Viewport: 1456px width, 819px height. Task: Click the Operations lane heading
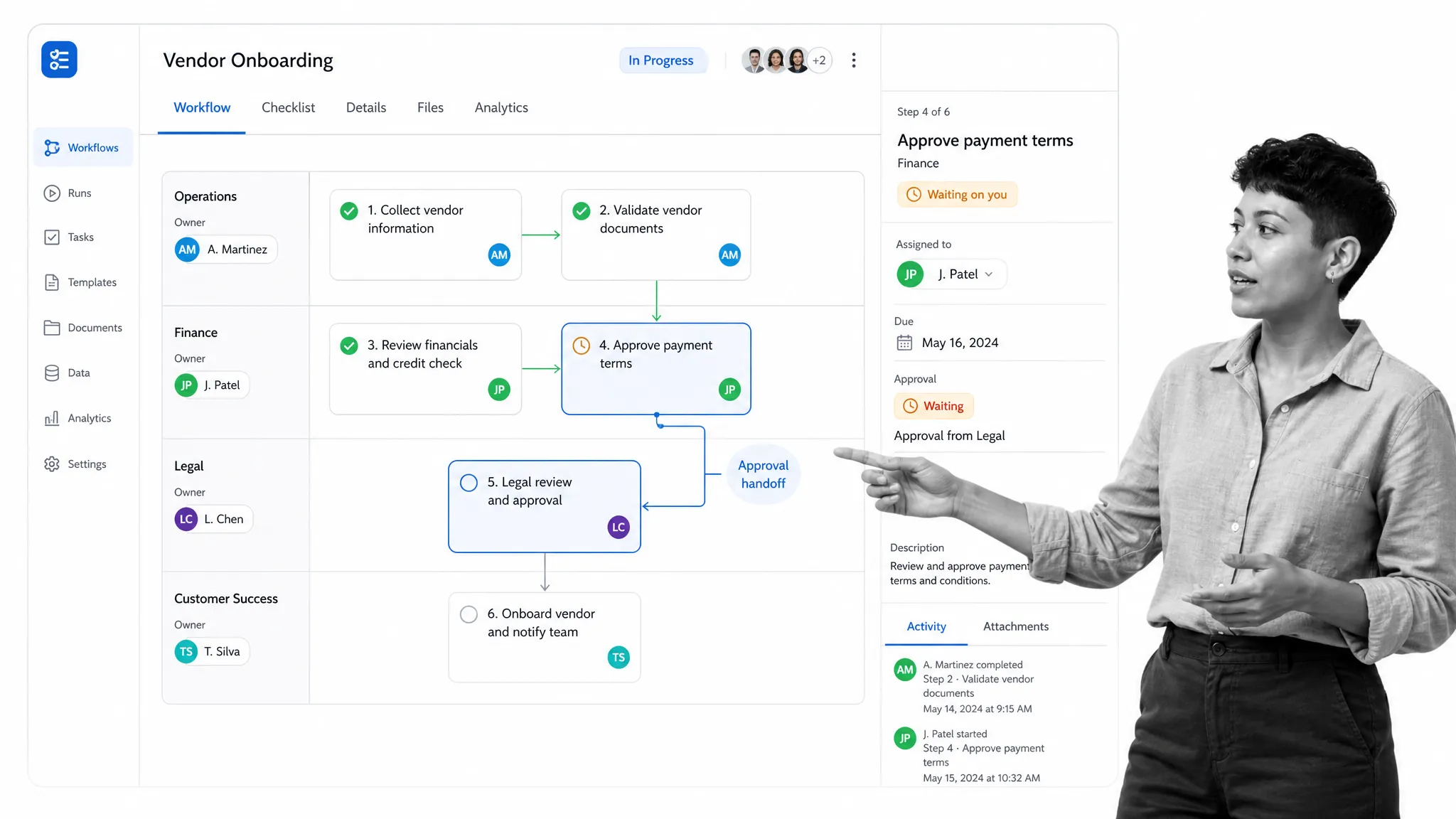pyautogui.click(x=205, y=196)
